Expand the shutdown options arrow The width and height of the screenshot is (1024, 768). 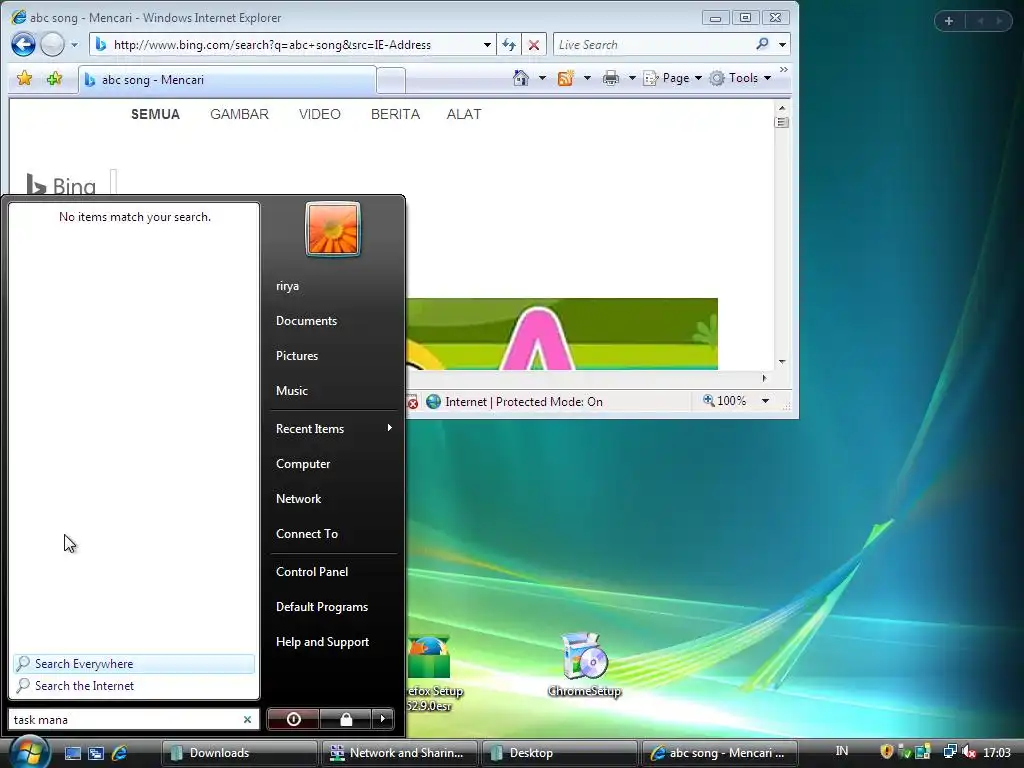tap(383, 719)
